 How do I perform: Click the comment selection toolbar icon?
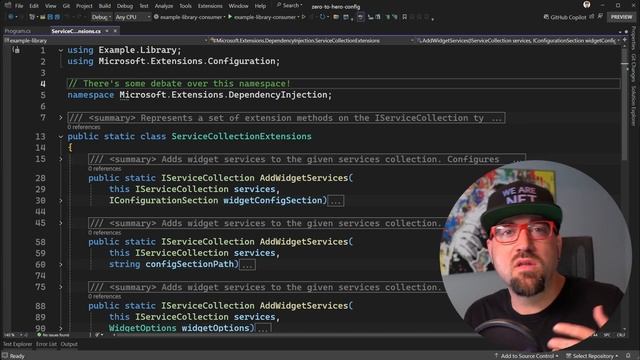[x=388, y=17]
